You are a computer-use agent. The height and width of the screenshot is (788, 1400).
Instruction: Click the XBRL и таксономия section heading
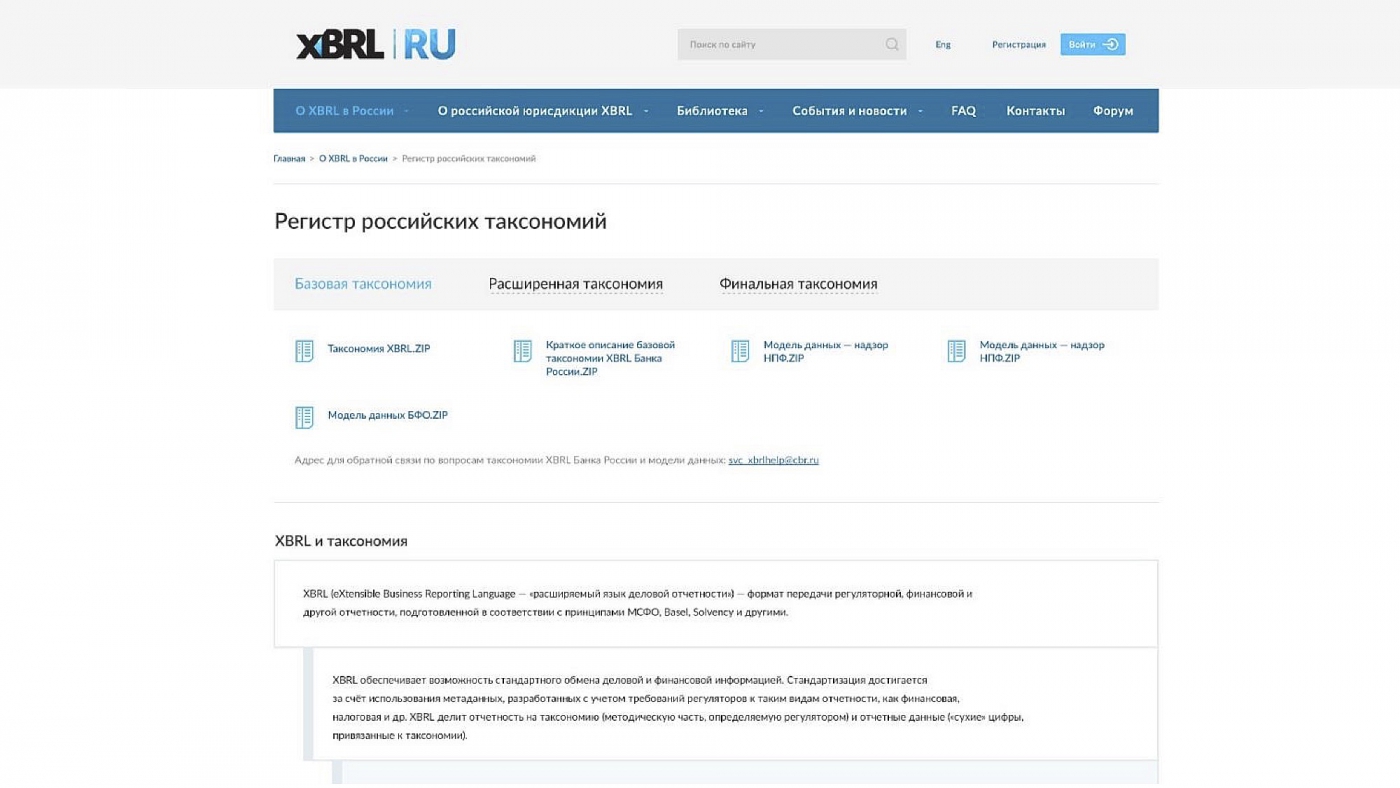[x=341, y=541]
